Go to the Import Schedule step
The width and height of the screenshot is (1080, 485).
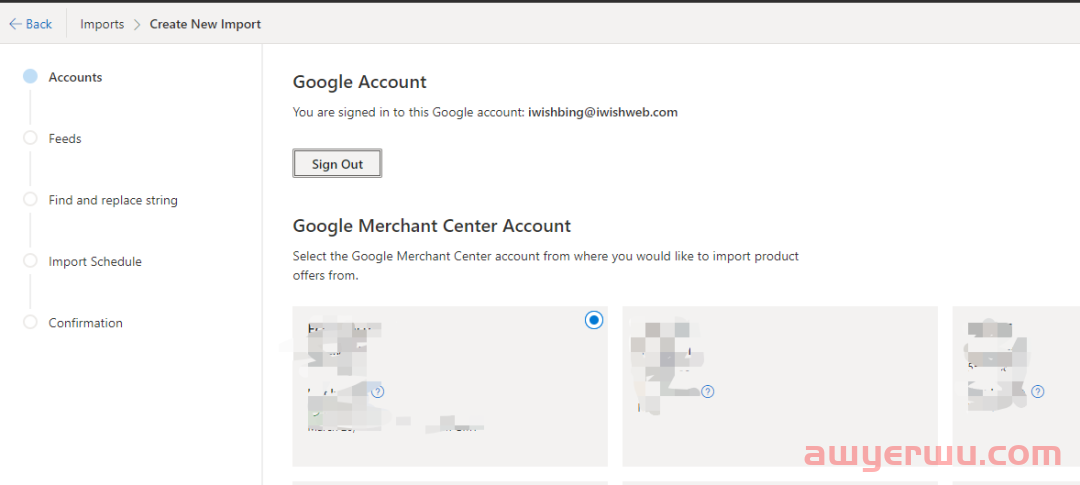click(x=95, y=262)
